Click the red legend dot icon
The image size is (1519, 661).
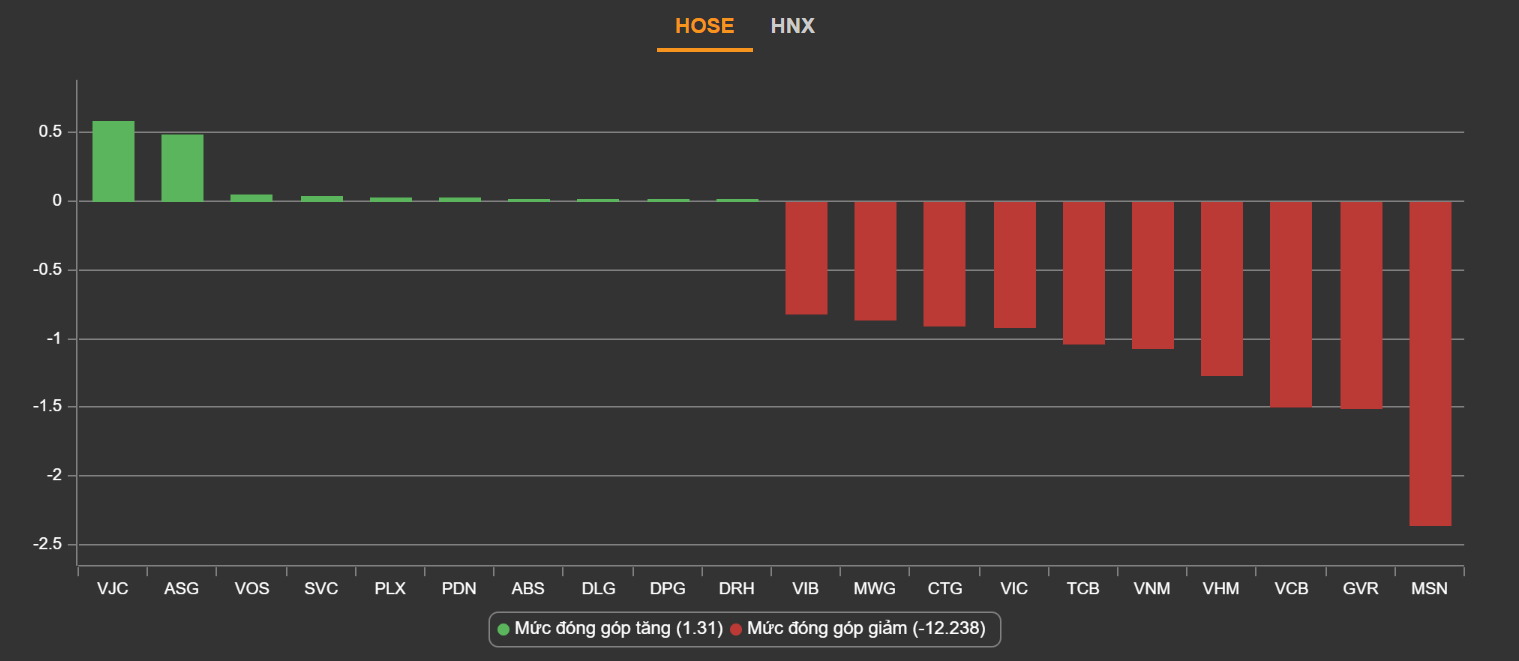(736, 629)
